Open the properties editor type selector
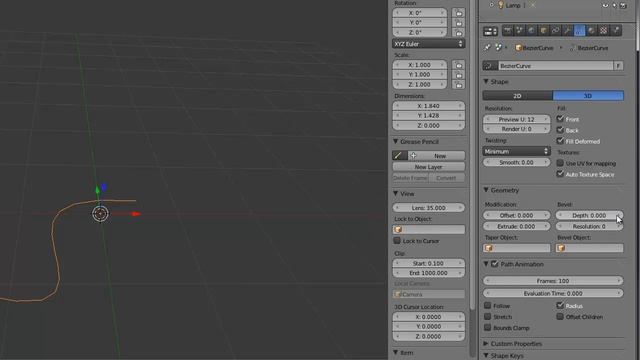This screenshot has width=640, height=360. [490, 31]
